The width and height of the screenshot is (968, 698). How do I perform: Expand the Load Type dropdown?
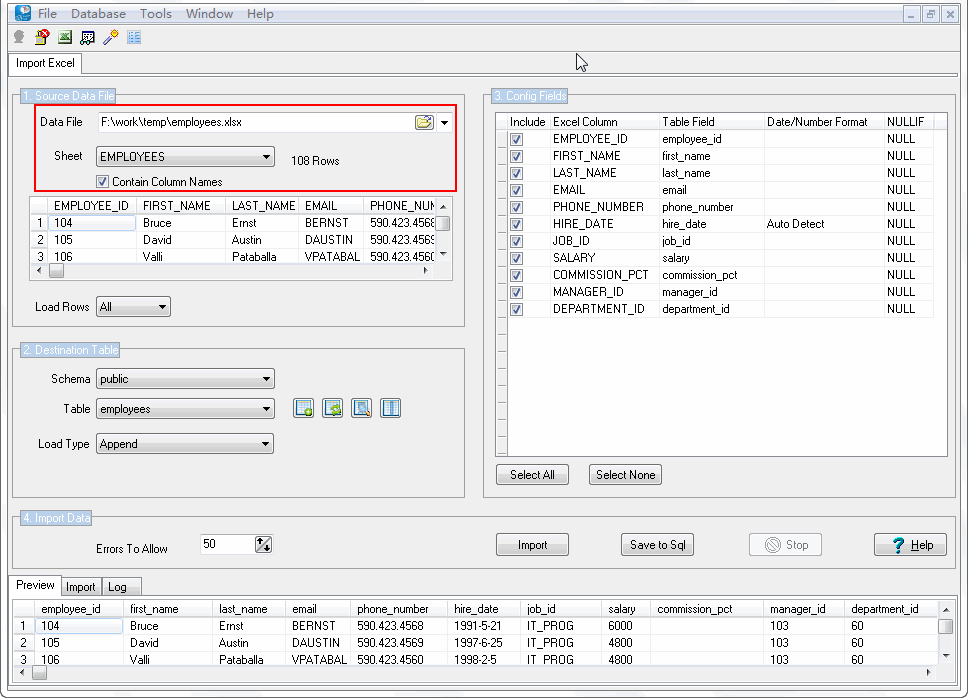185,444
